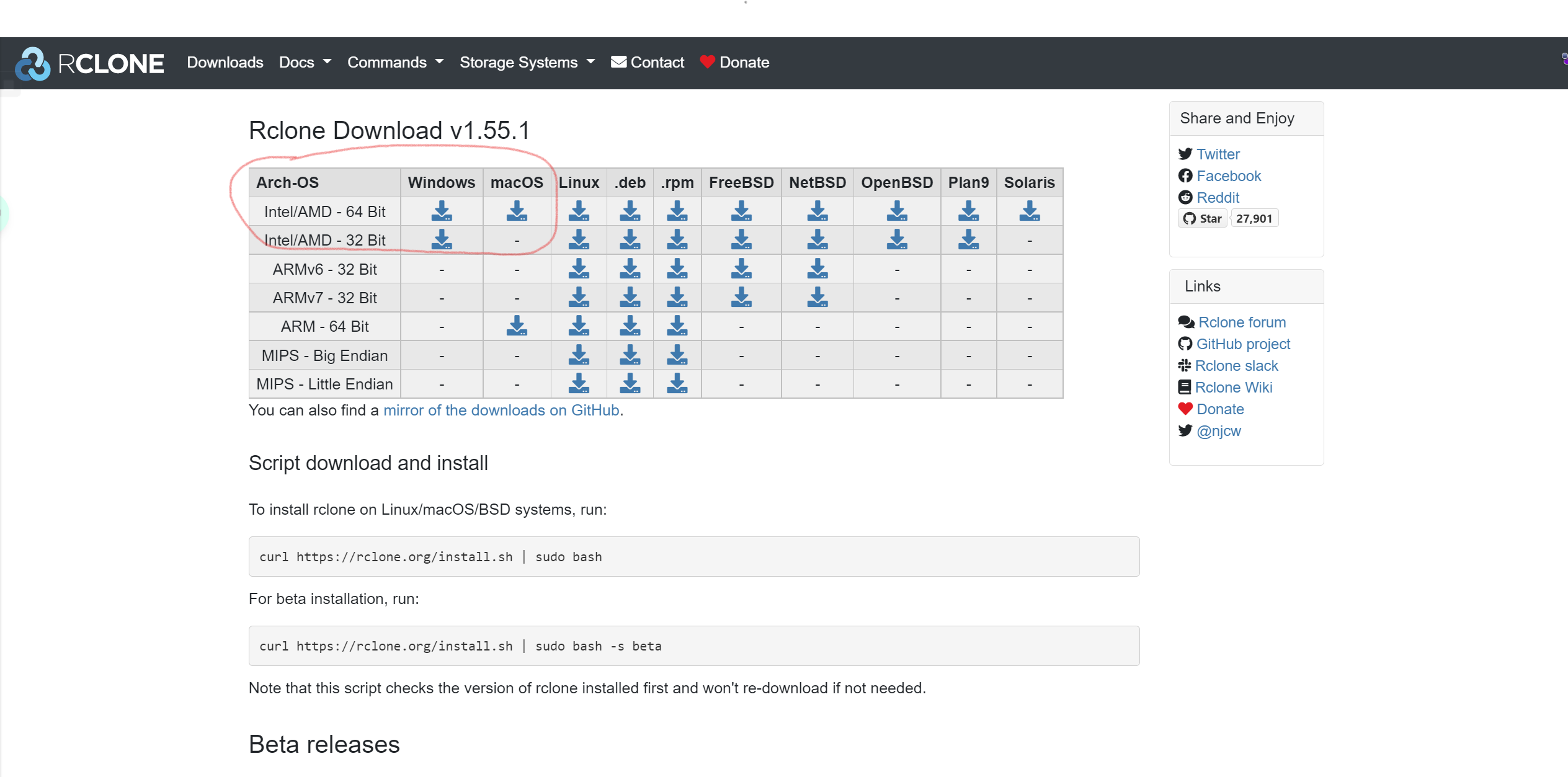The height and width of the screenshot is (777, 1568).
Task: Download Windows Intel/AMD 64 Bit build
Action: [x=442, y=211]
